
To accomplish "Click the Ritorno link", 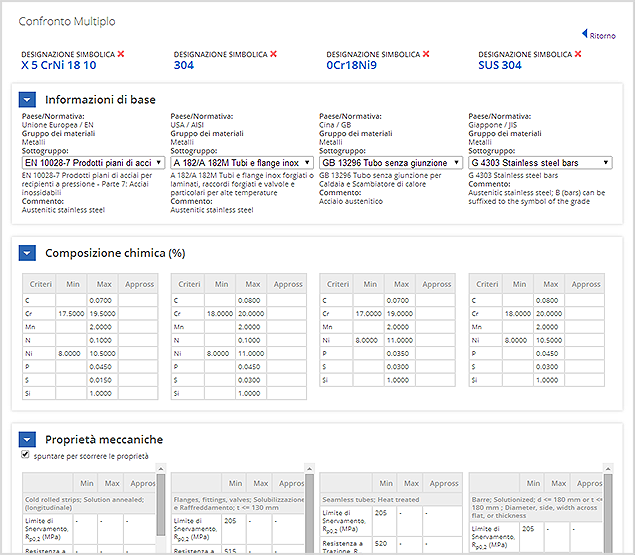I will 602,36.
